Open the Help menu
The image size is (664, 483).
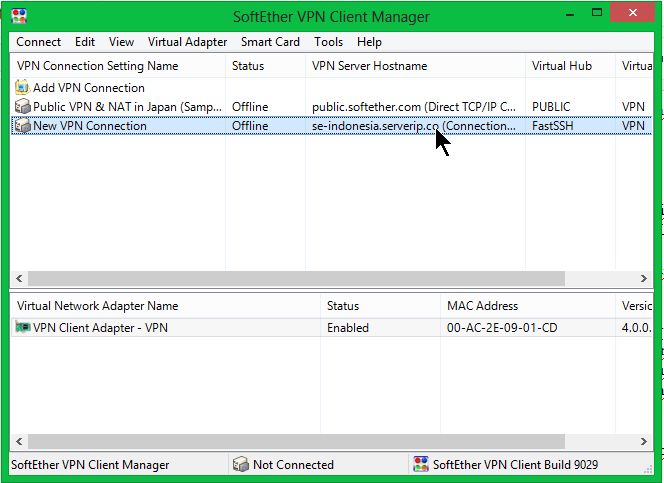pos(369,42)
